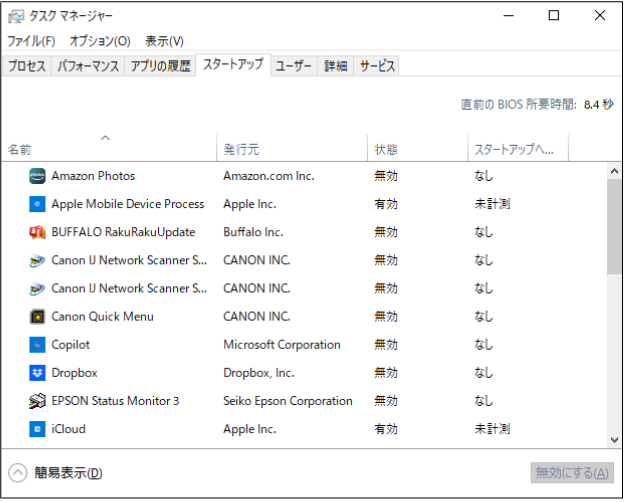The width and height of the screenshot is (625, 502).
Task: Click the vertical scrollbar thumb
Action: (x=614, y=226)
